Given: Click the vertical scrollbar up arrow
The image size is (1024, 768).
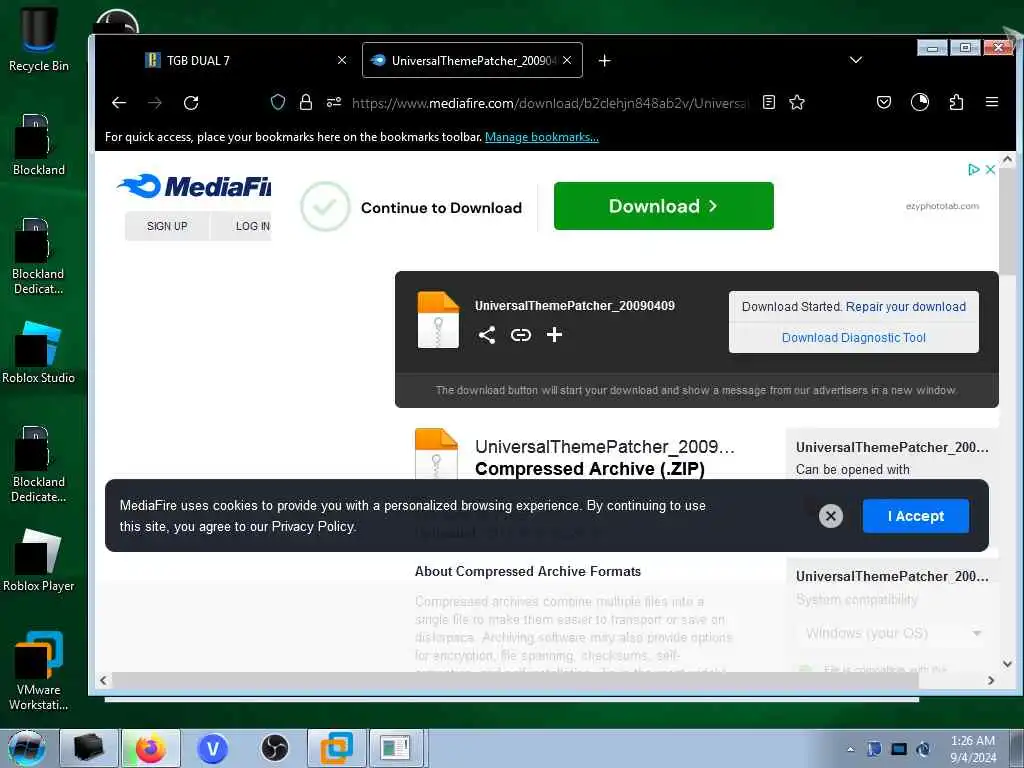Looking at the screenshot, I should (1007, 159).
